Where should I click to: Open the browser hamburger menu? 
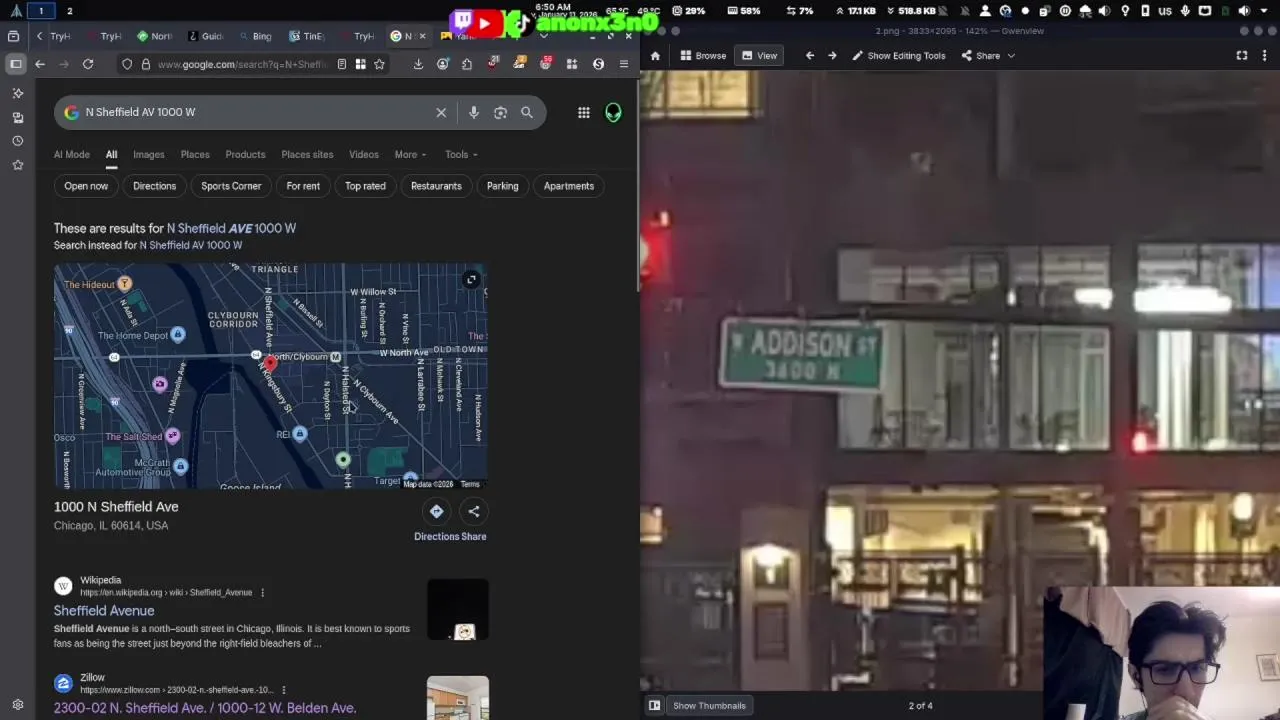pos(624,64)
